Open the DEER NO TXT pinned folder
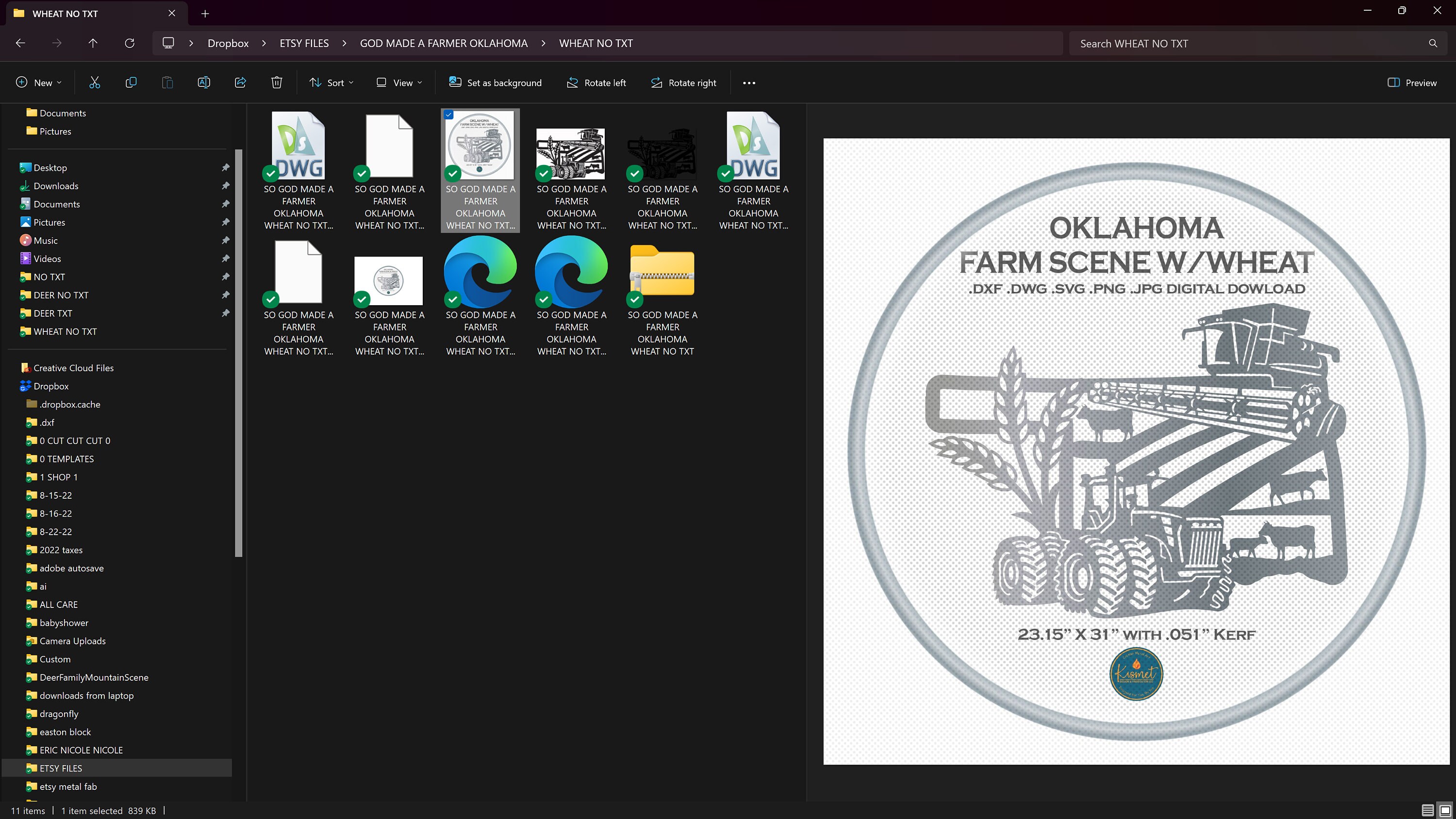Viewport: 1456px width, 819px height. [61, 295]
